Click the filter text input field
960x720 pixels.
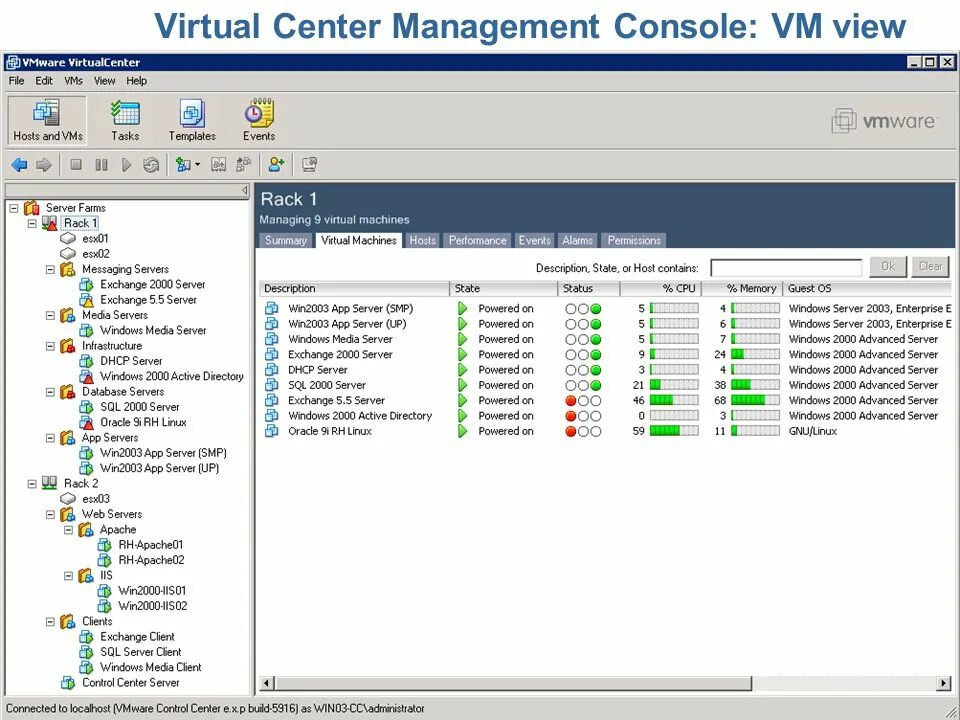click(x=786, y=268)
